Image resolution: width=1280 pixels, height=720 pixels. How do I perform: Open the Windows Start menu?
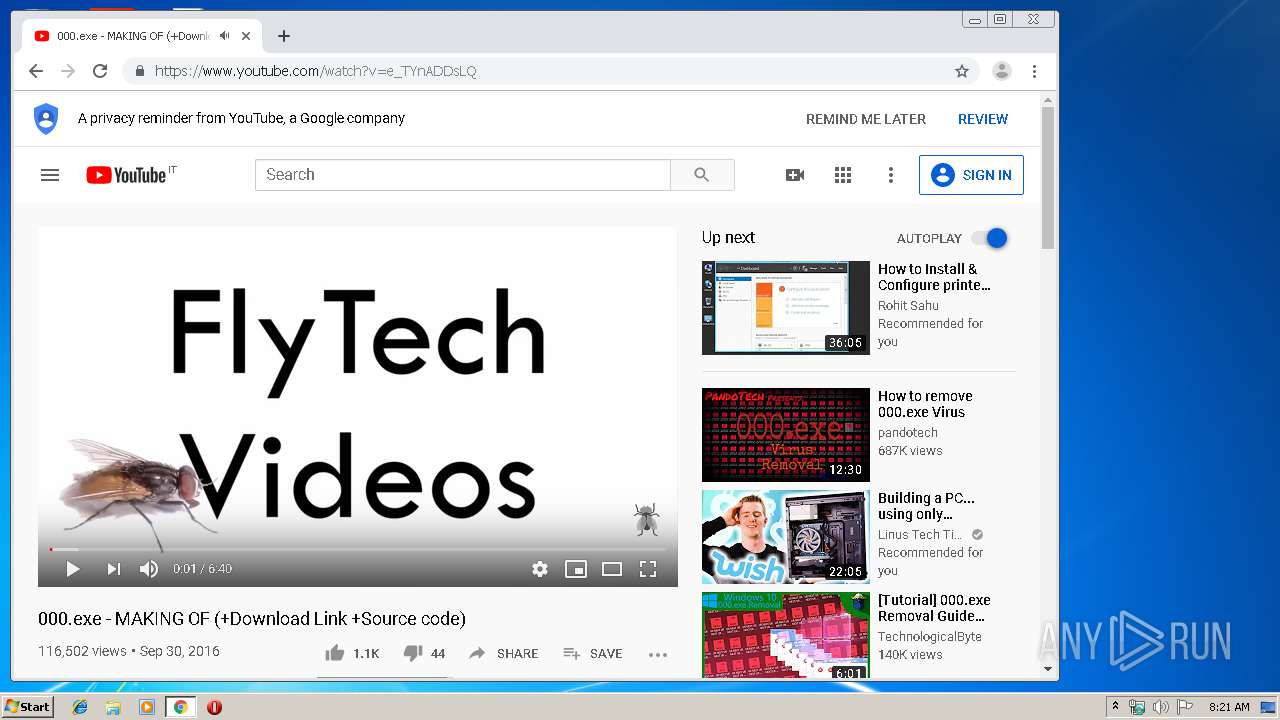(28, 707)
